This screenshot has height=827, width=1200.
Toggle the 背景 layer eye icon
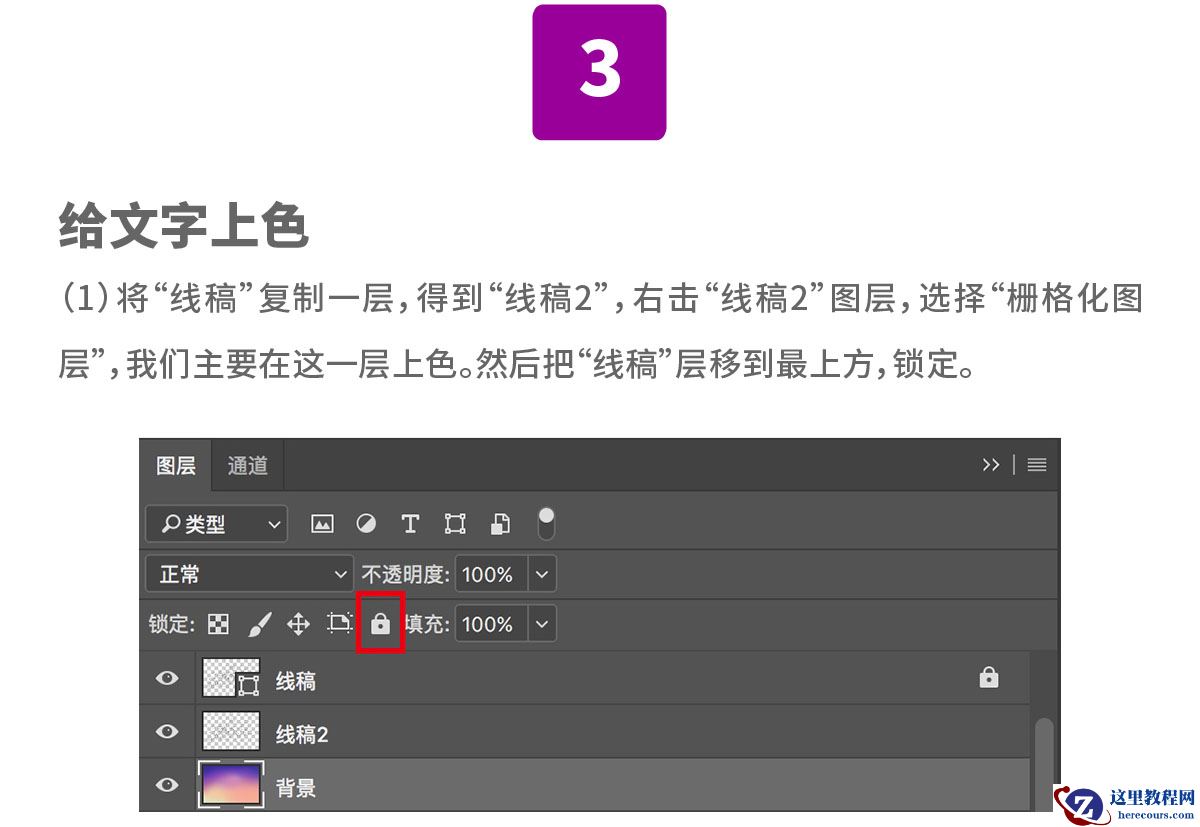166,784
